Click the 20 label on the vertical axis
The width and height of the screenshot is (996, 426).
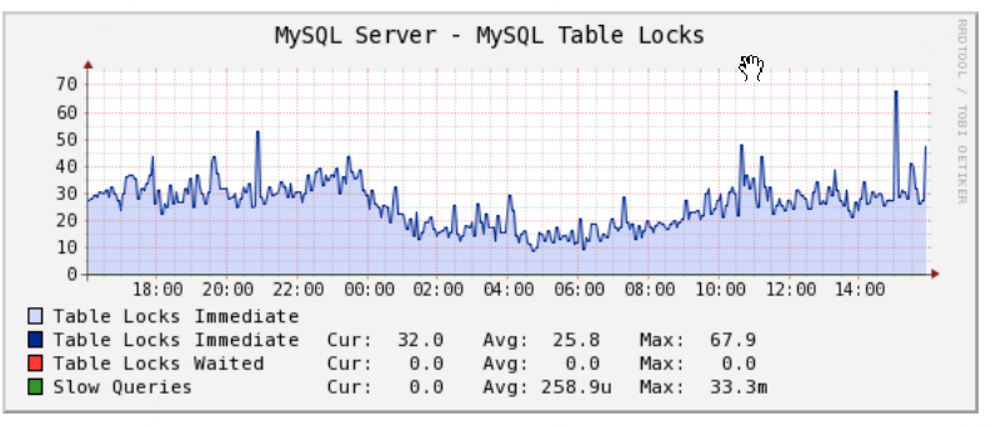click(x=66, y=221)
